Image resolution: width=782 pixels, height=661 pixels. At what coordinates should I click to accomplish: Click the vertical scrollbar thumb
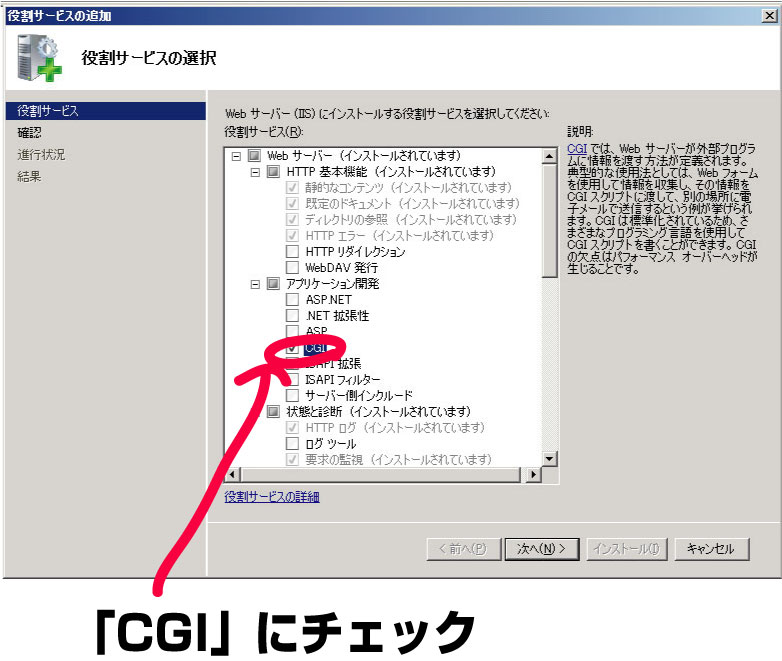click(x=550, y=220)
